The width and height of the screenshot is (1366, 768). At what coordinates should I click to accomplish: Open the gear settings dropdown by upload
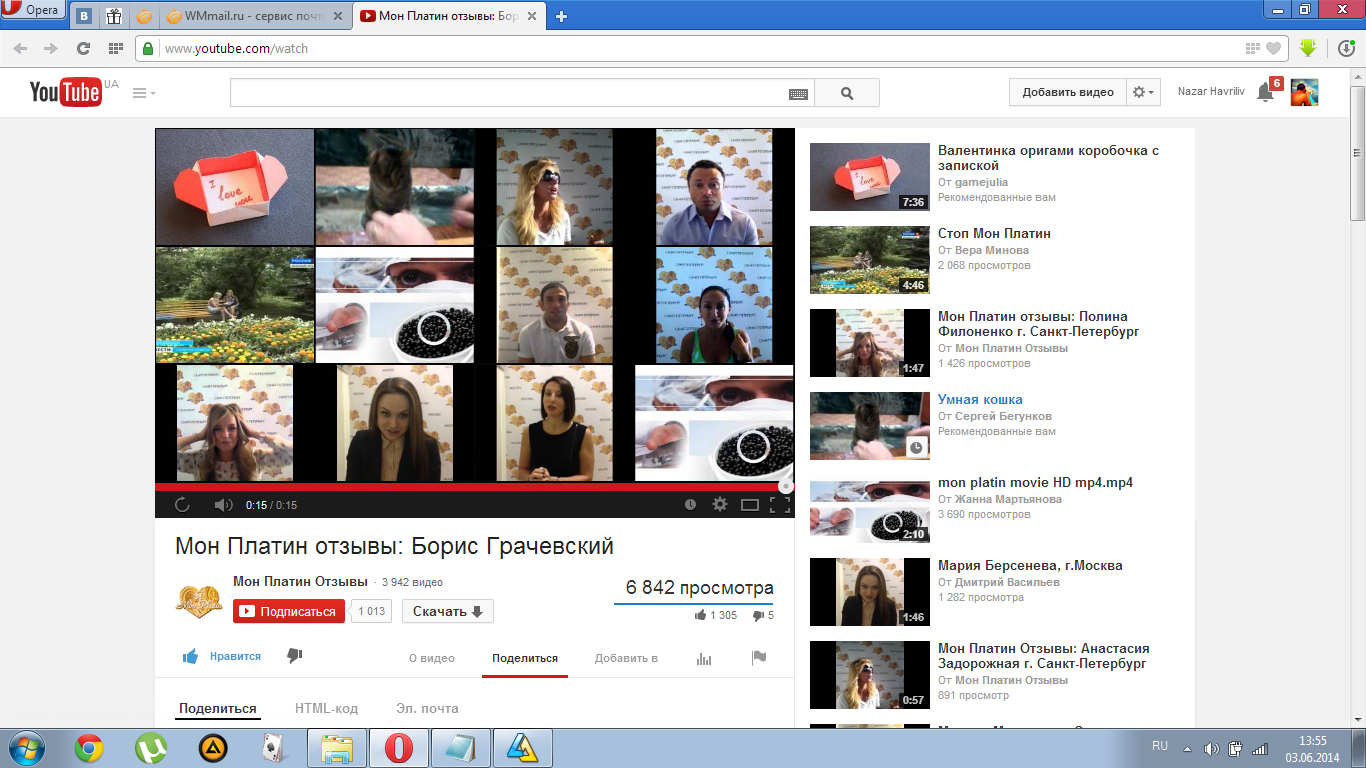(x=1143, y=92)
